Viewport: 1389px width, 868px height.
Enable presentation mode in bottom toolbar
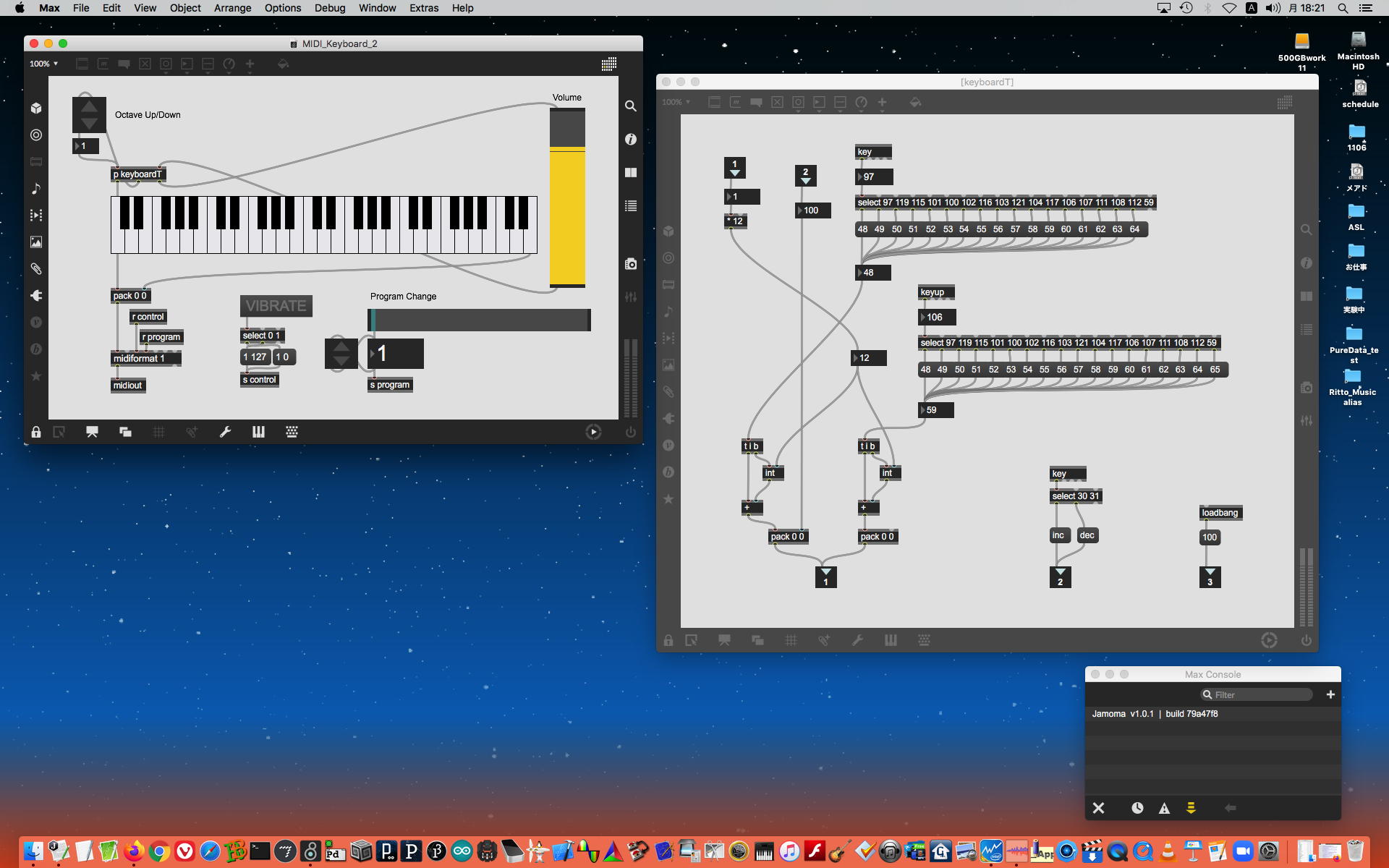click(x=92, y=432)
